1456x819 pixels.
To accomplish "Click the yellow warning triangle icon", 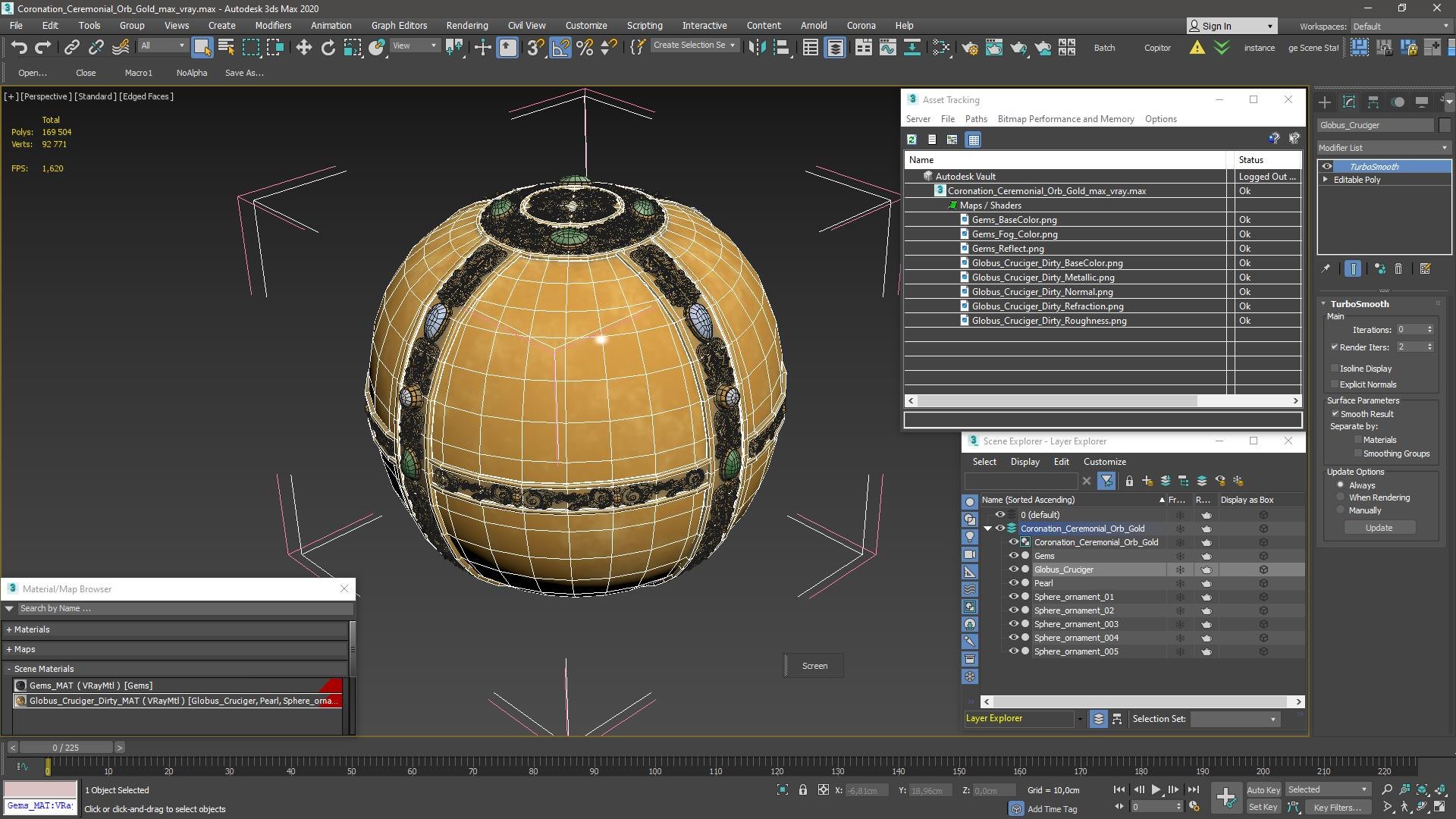I will (x=1197, y=48).
